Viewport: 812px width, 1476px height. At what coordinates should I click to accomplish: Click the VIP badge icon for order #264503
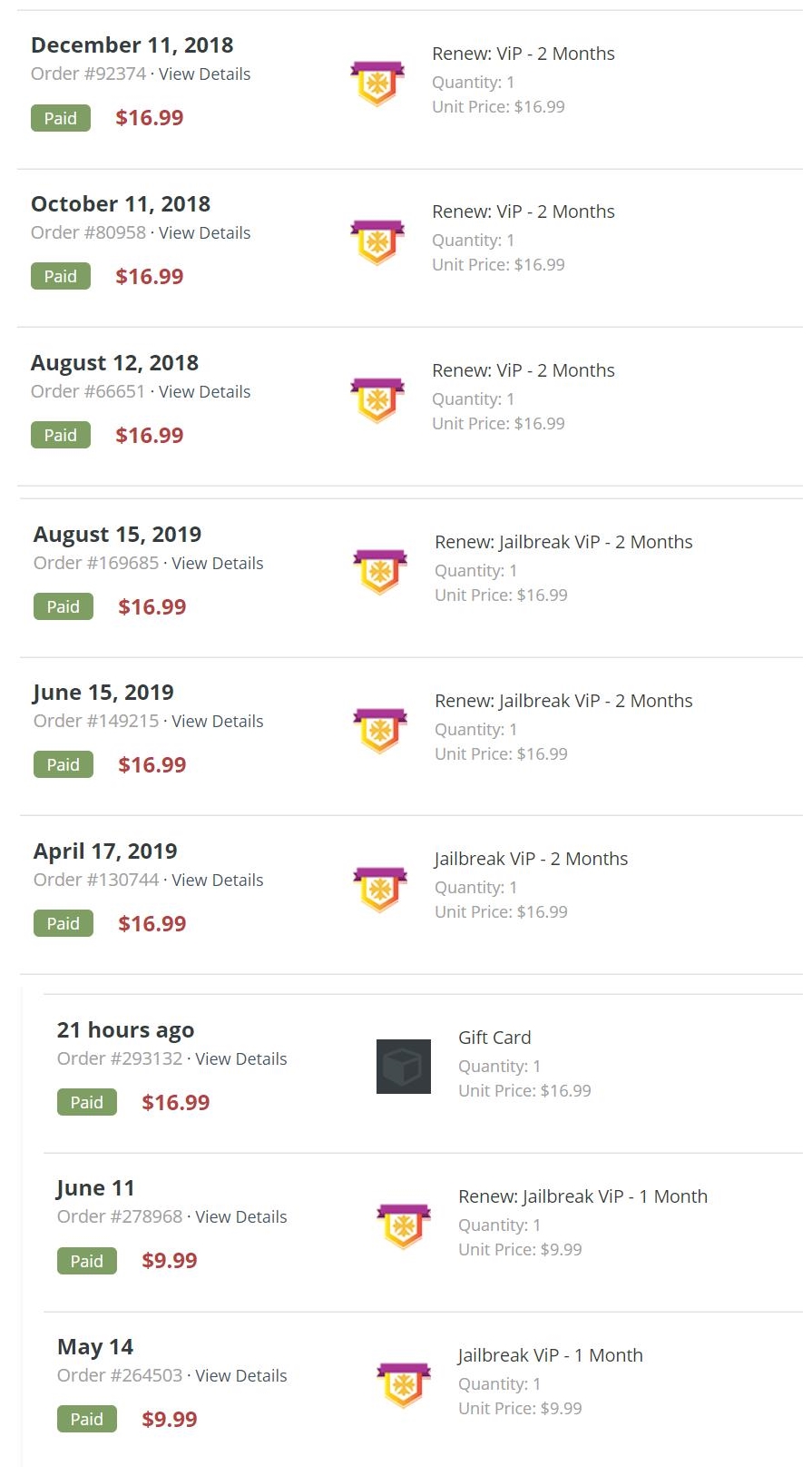pos(404,1385)
